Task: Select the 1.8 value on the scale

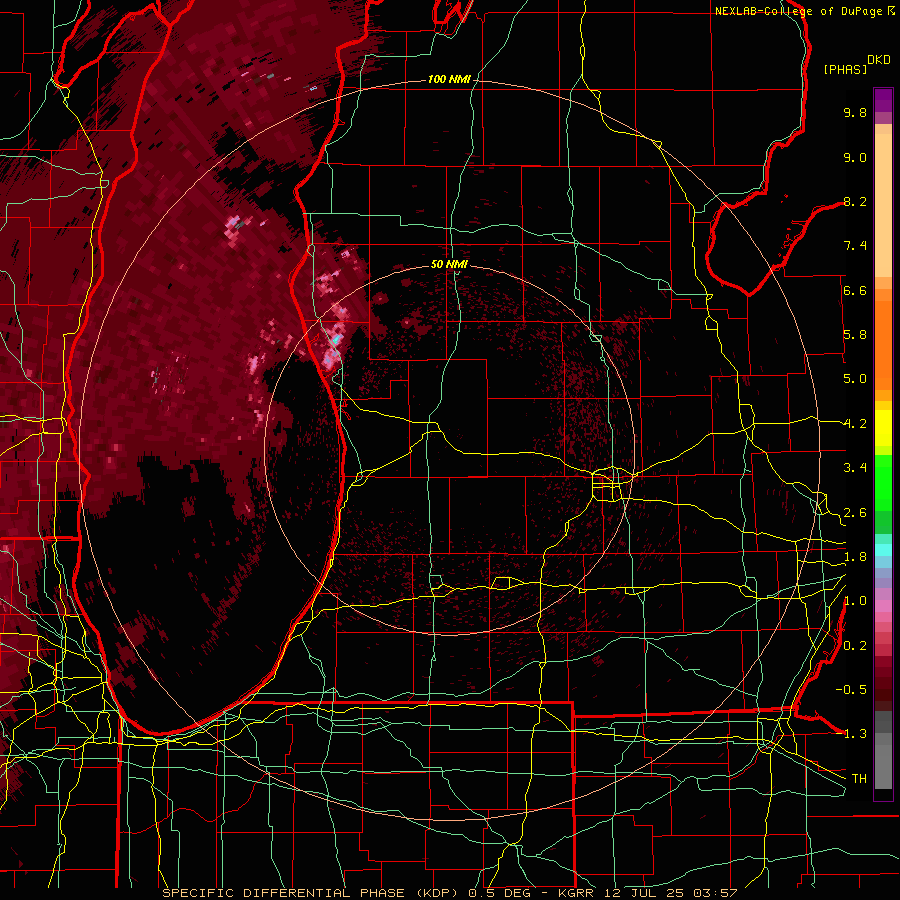Action: point(855,557)
